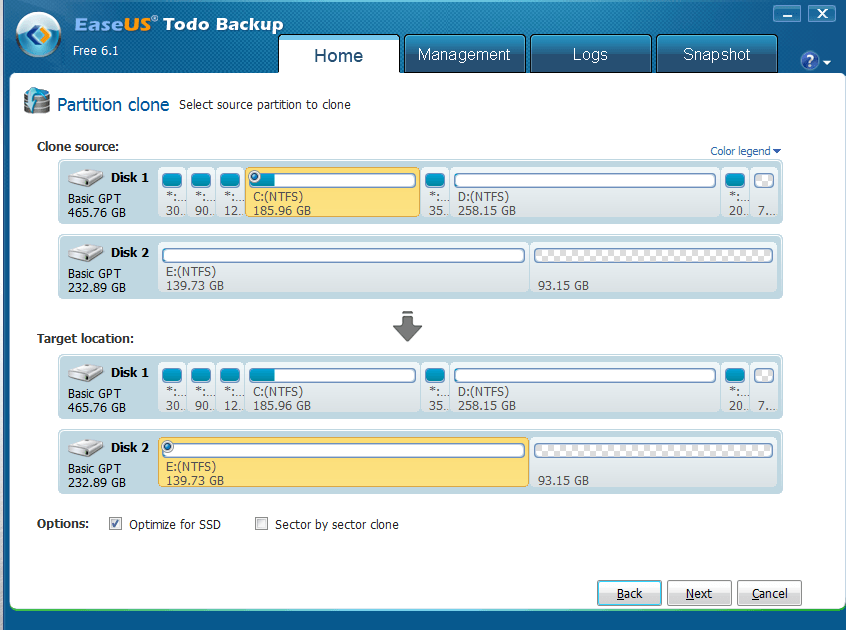Open the Logs tab
Screen dimensions: 846x630
[x=591, y=54]
